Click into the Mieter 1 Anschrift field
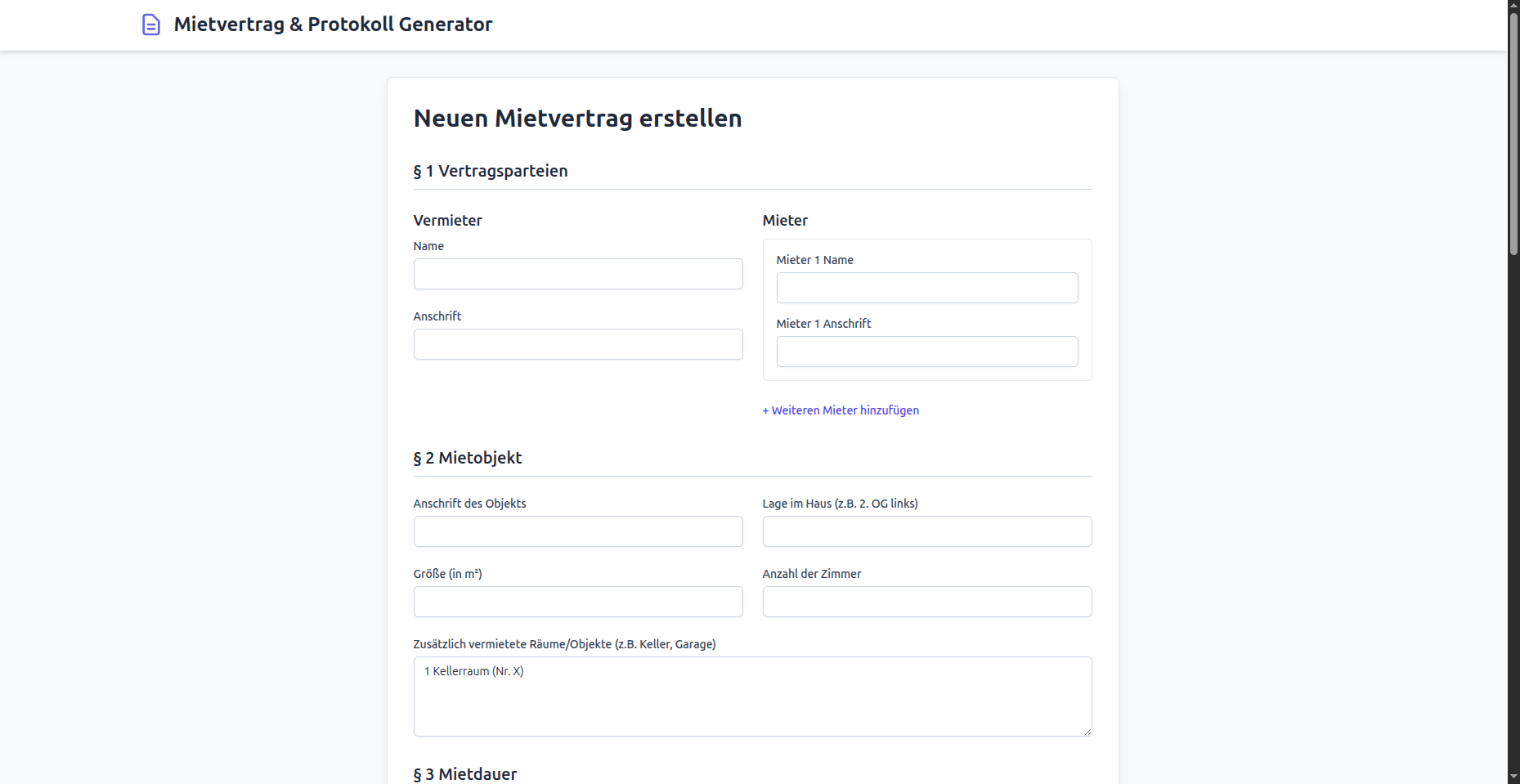The width and height of the screenshot is (1520, 784). click(x=926, y=352)
